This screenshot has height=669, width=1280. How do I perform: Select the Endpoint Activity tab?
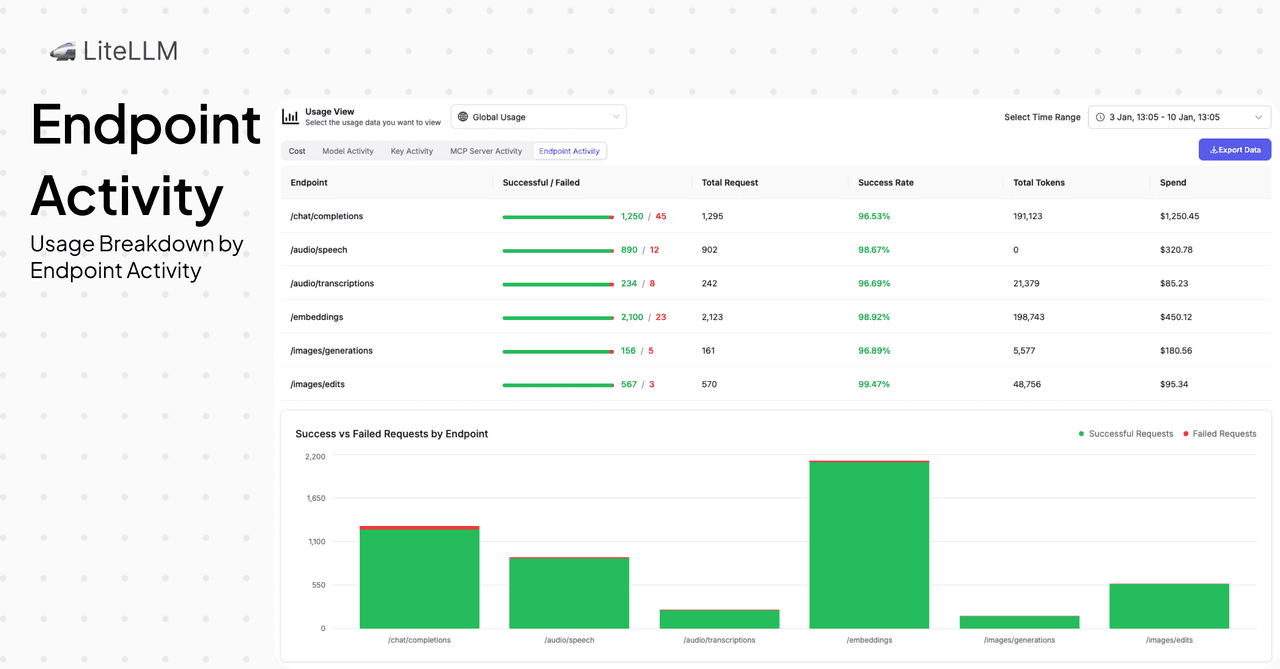click(x=569, y=151)
